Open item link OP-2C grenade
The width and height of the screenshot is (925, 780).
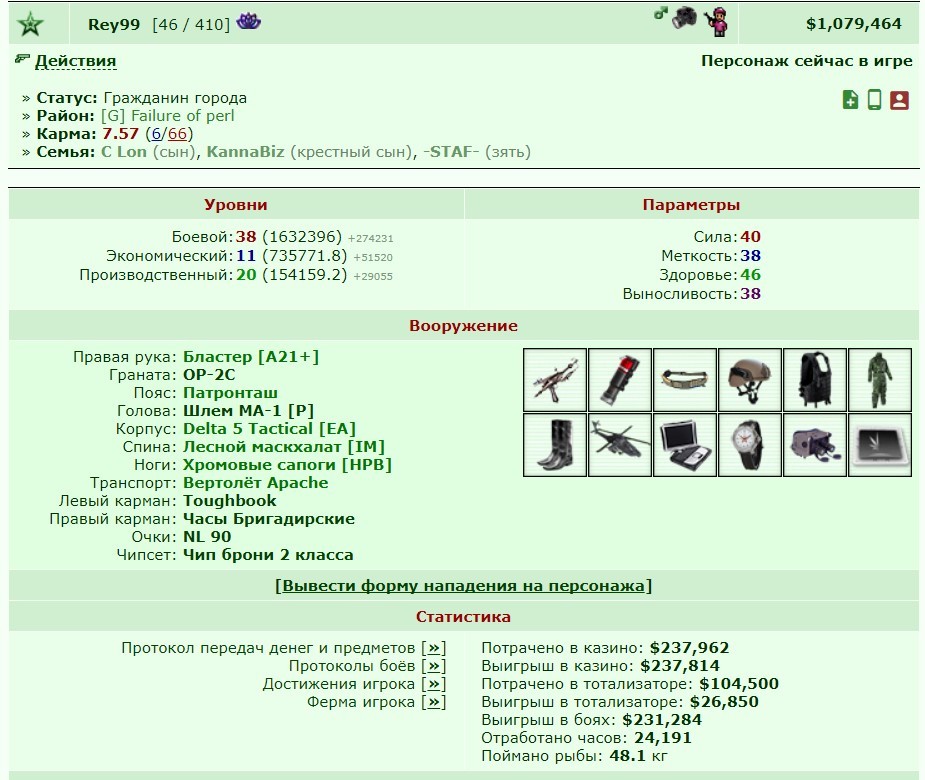coord(209,375)
